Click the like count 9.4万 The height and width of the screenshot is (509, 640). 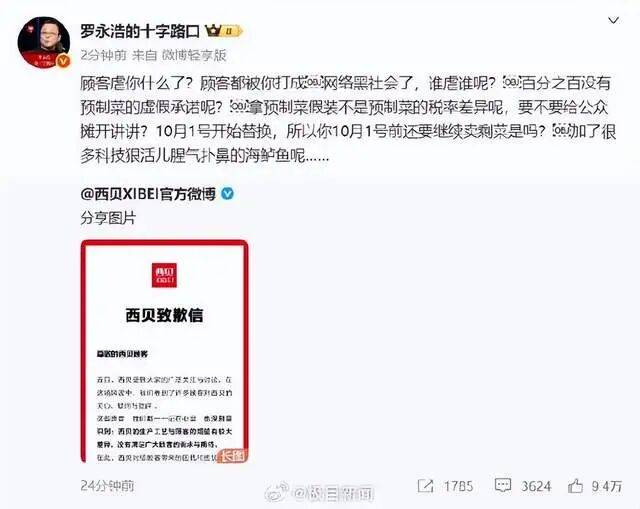pyautogui.click(x=607, y=486)
